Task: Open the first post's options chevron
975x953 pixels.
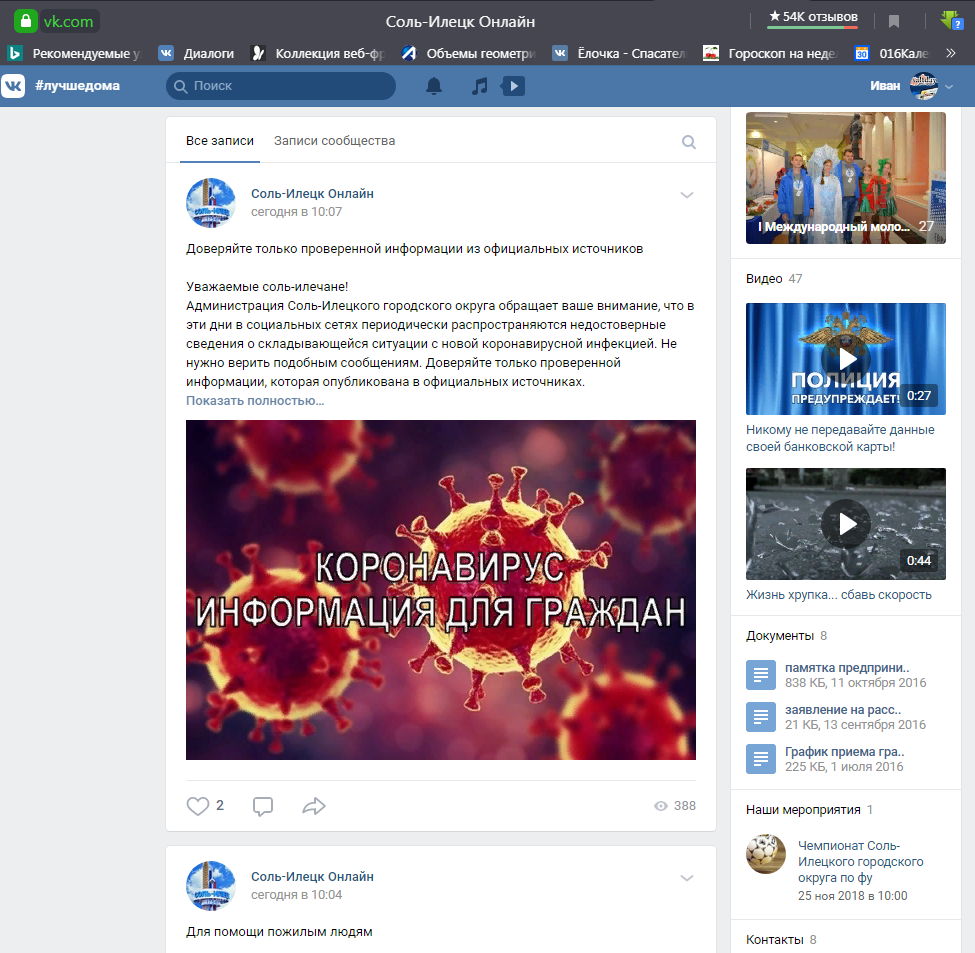Action: tap(687, 195)
